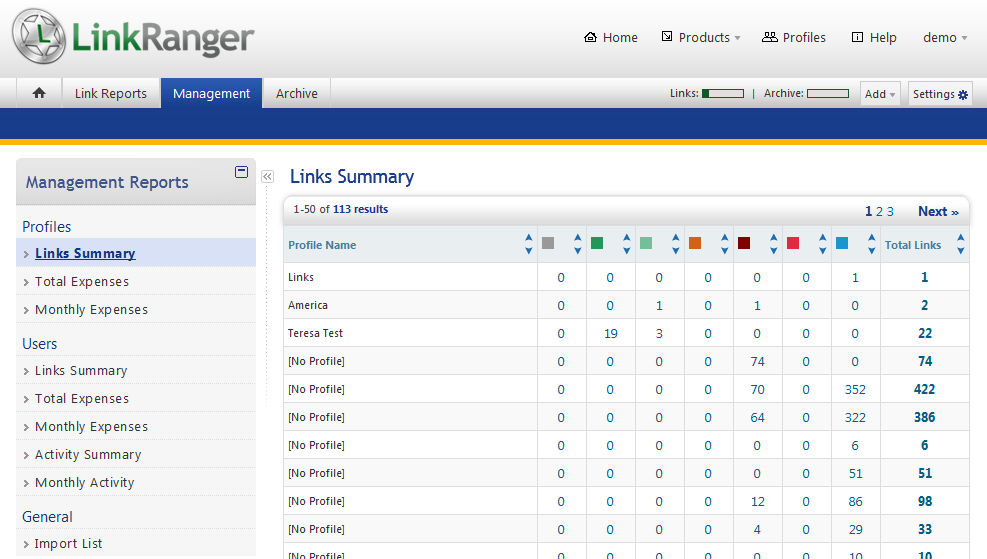
Task: Switch to the Archive tab
Action: point(297,93)
